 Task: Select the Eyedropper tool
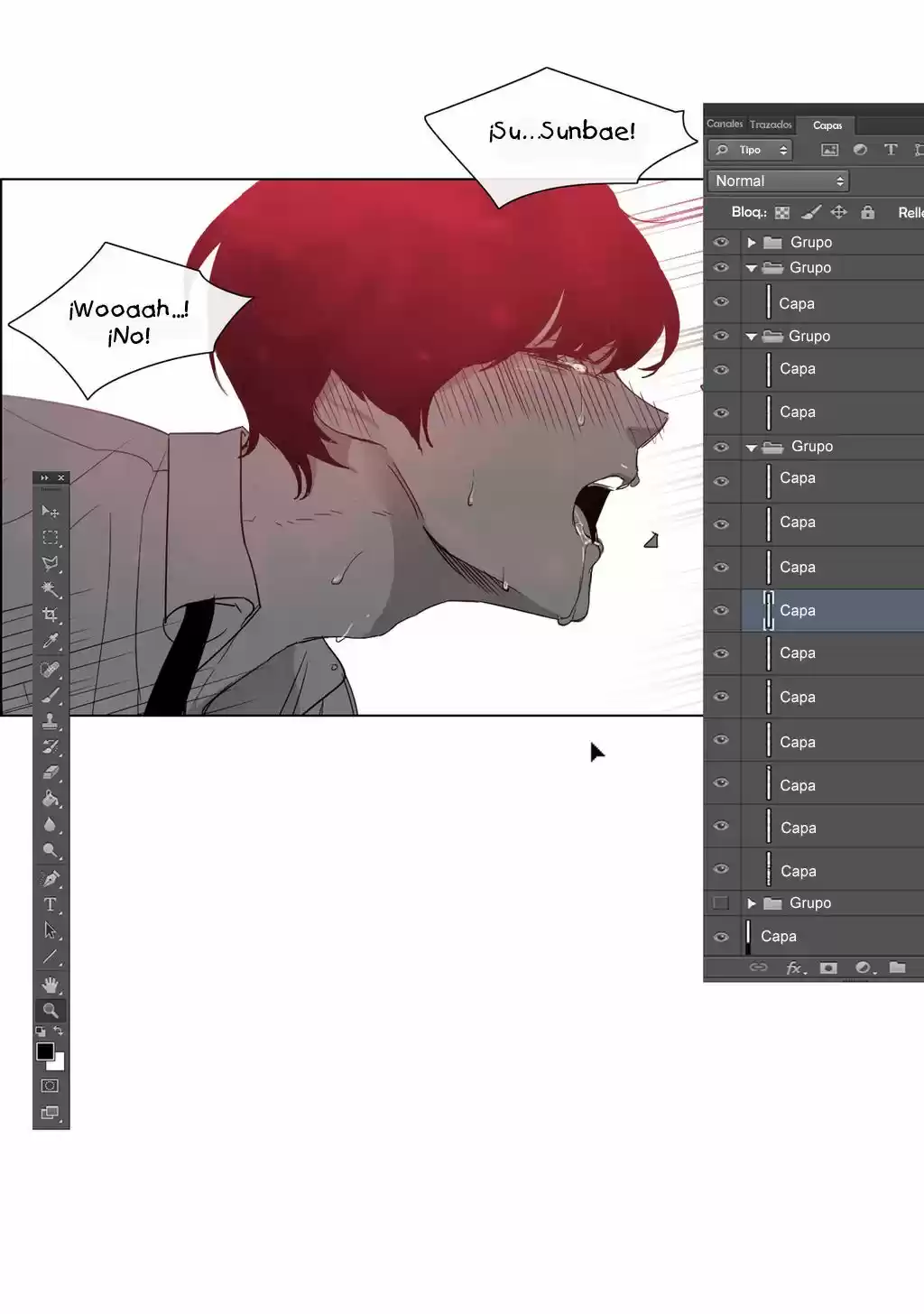click(x=50, y=642)
